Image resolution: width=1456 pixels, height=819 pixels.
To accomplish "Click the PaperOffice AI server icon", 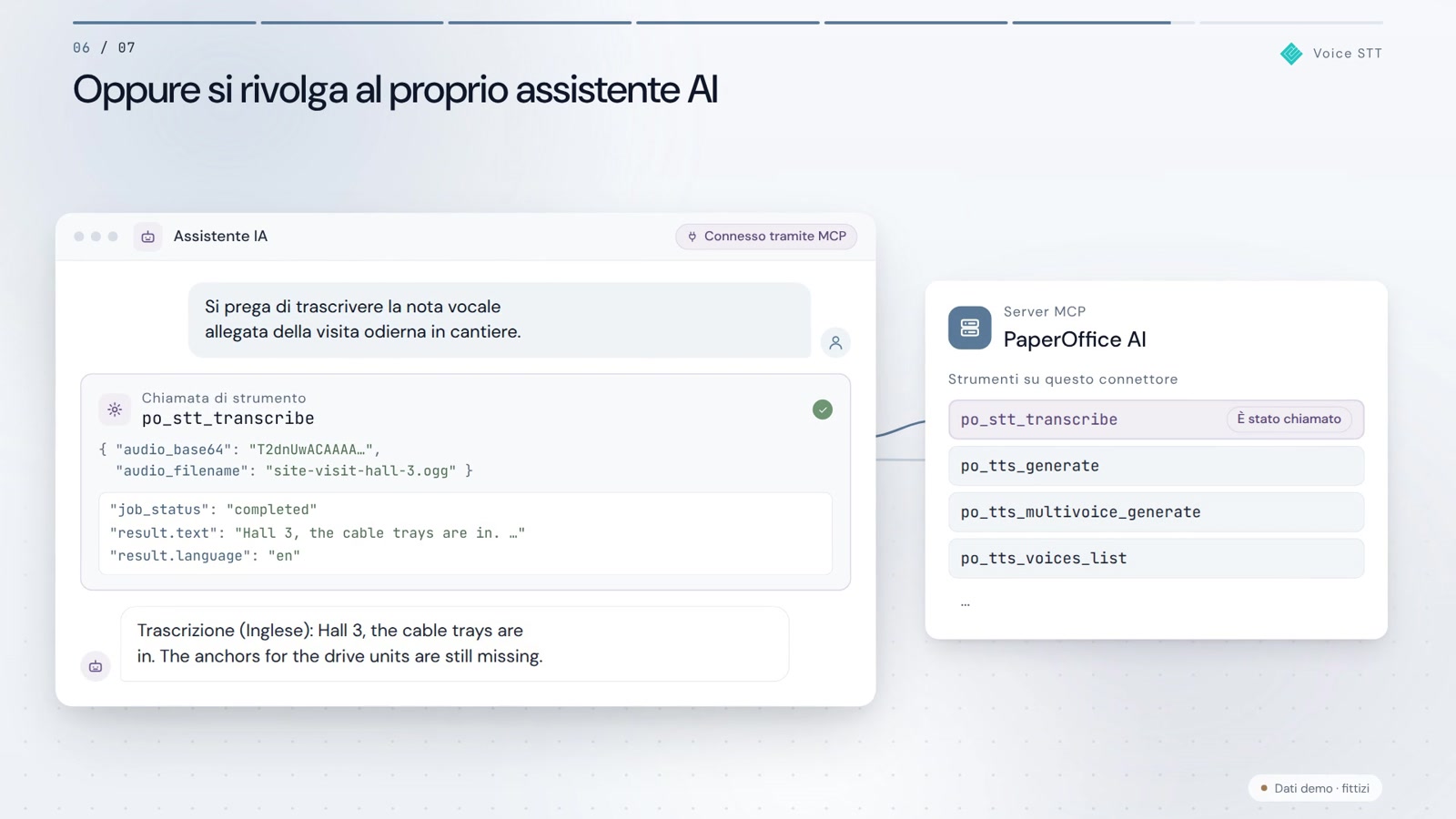I will click(x=969, y=328).
